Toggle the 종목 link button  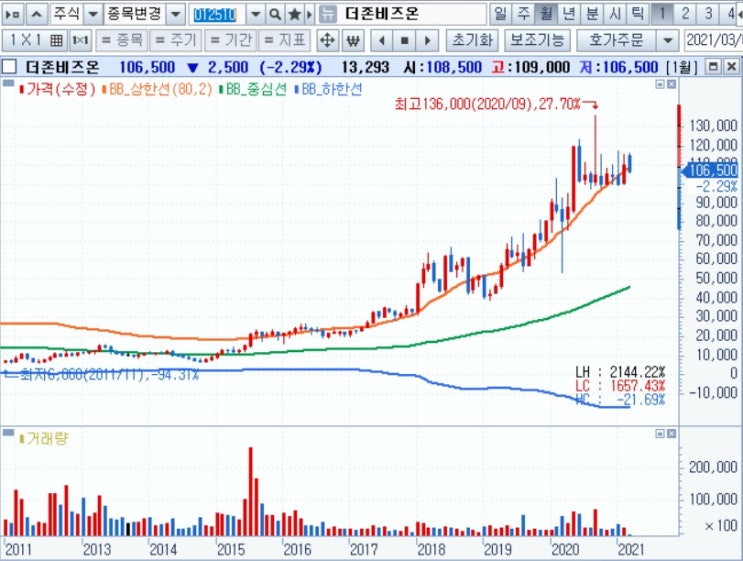click(x=122, y=40)
